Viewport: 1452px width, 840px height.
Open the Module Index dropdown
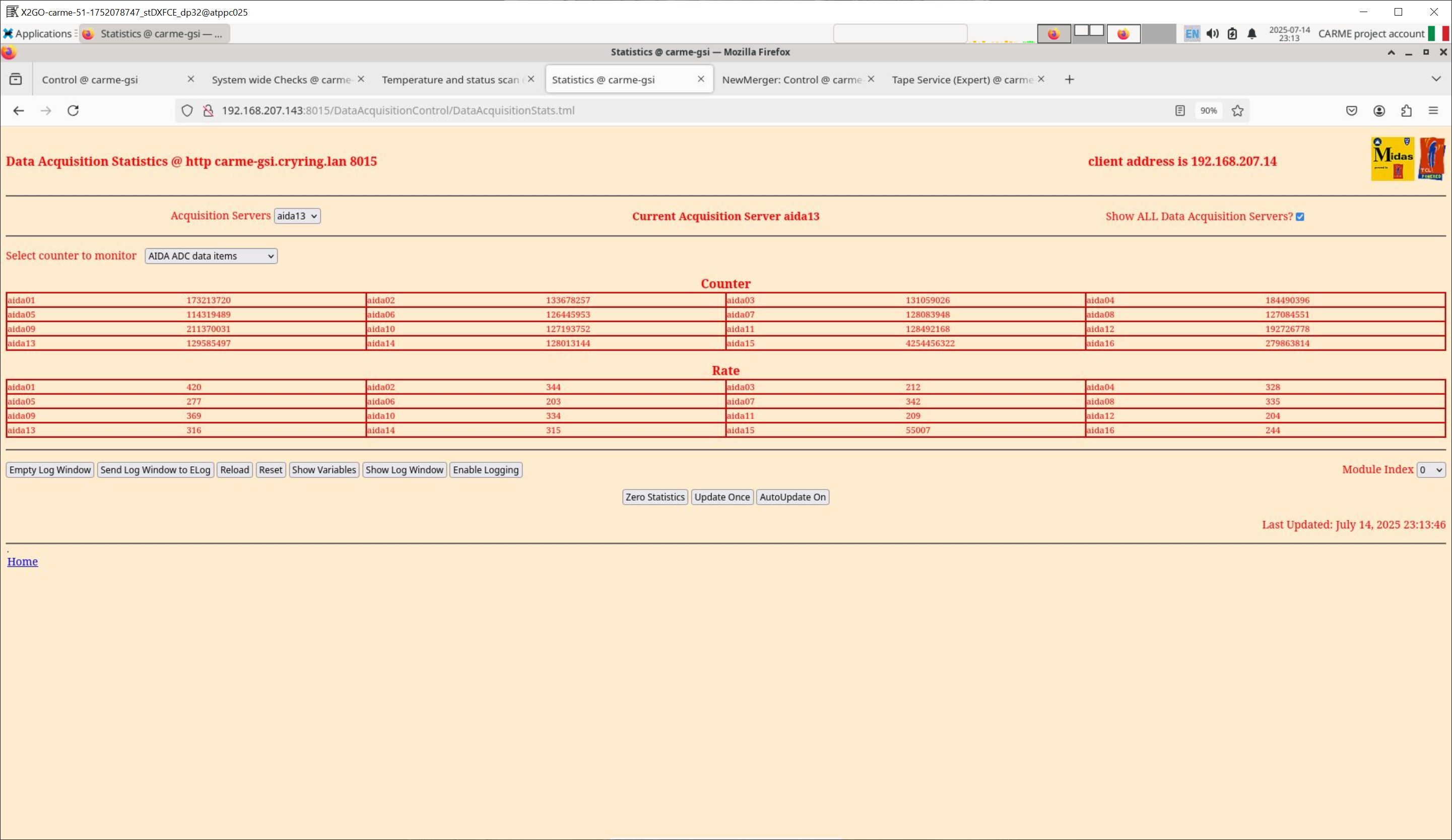[1431, 470]
